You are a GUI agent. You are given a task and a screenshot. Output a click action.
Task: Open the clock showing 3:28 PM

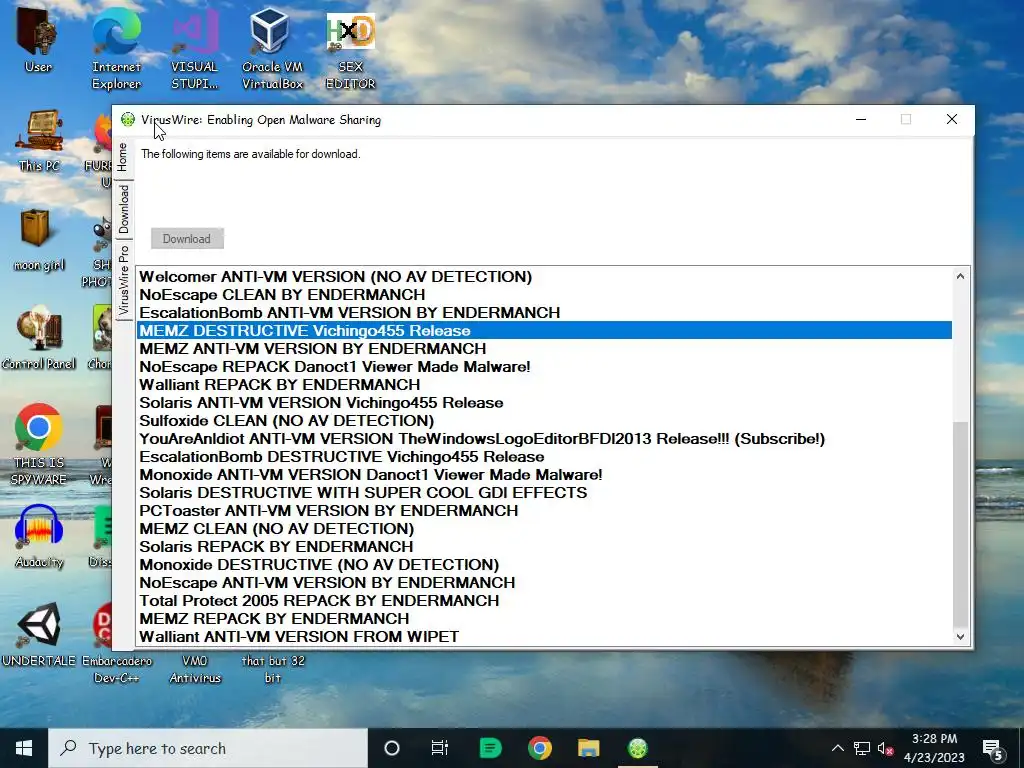pyautogui.click(x=934, y=748)
